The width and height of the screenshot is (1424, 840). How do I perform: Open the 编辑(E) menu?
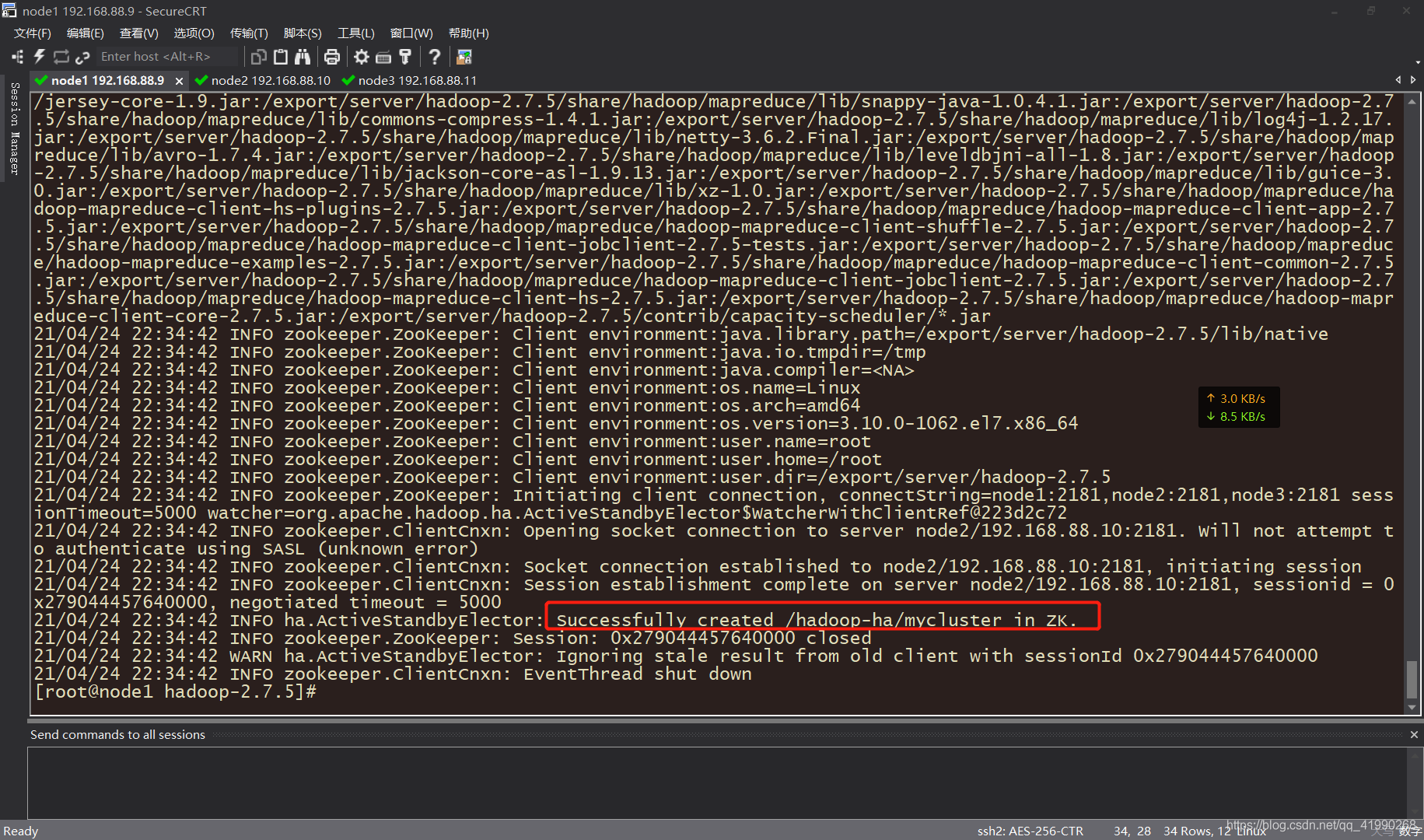click(86, 33)
